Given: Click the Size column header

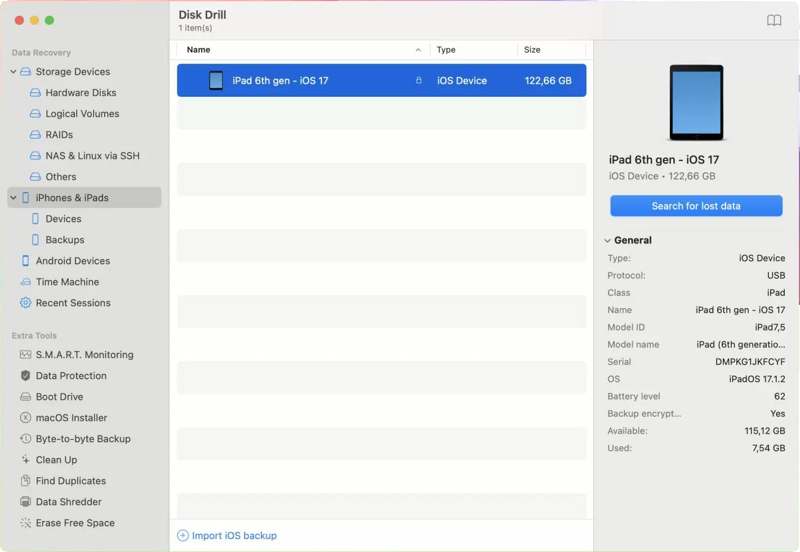Looking at the screenshot, I should pos(532,49).
